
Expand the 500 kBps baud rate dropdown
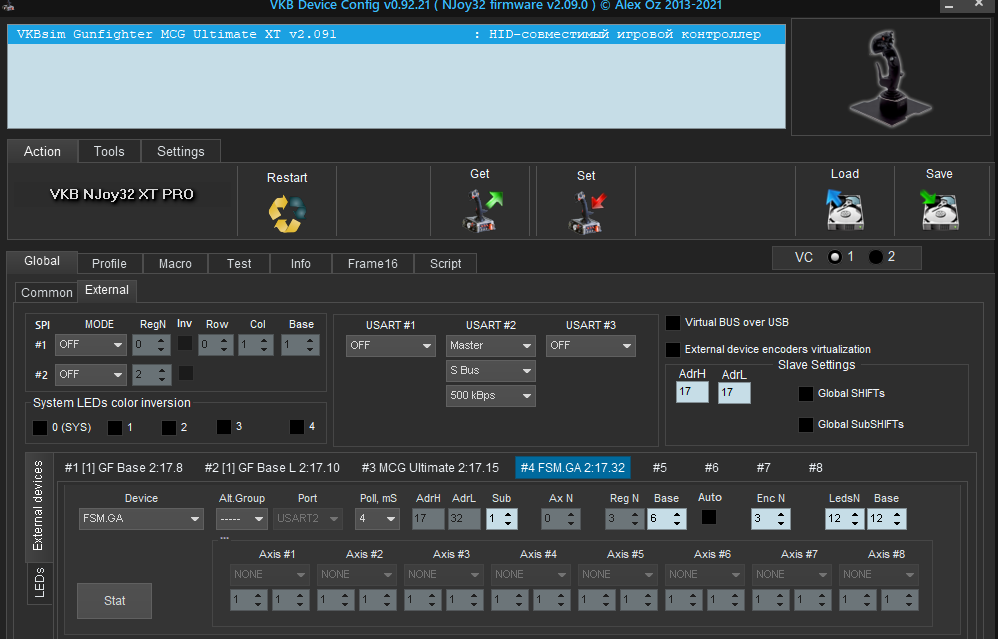pyautogui.click(x=490, y=396)
